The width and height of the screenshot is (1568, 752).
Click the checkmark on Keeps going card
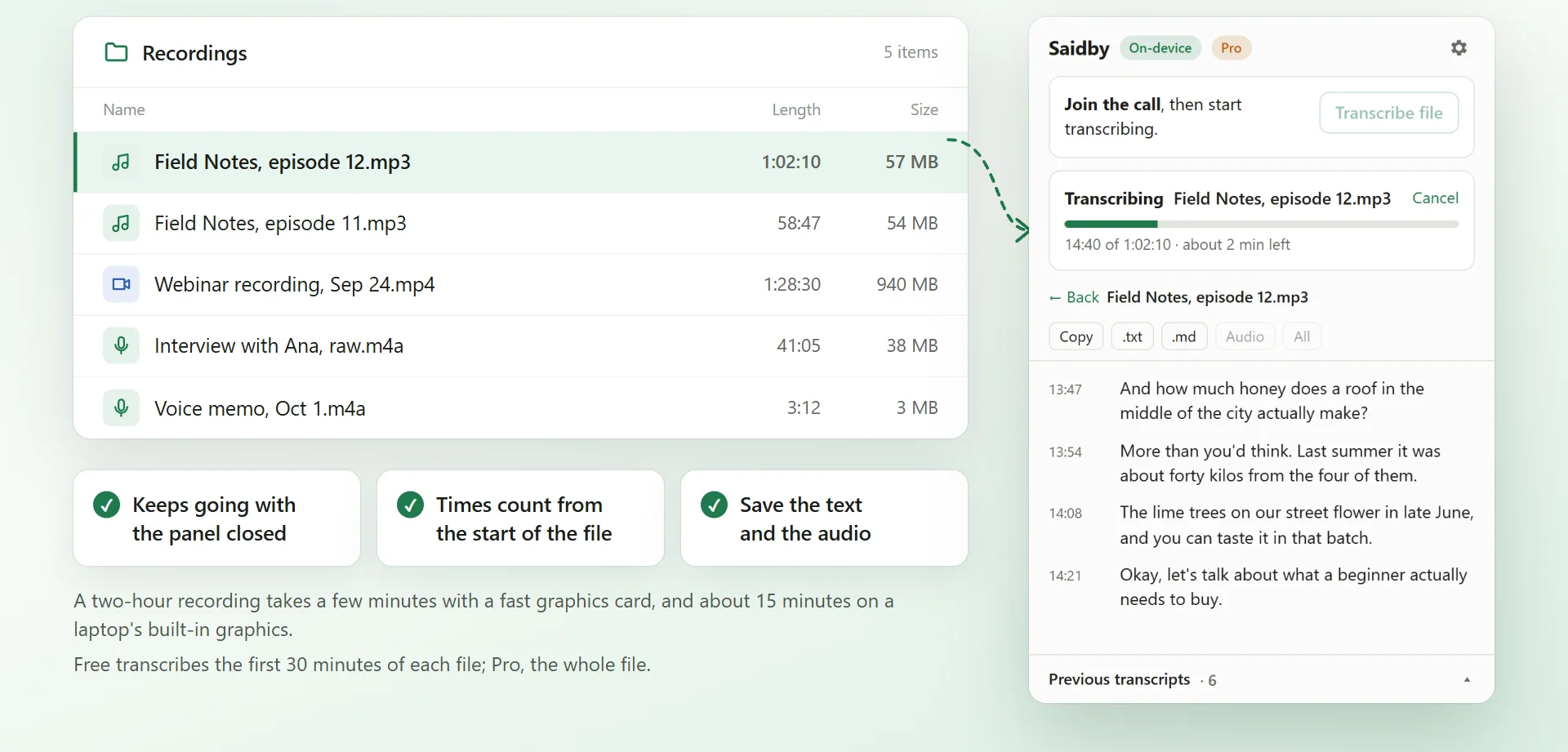(106, 505)
